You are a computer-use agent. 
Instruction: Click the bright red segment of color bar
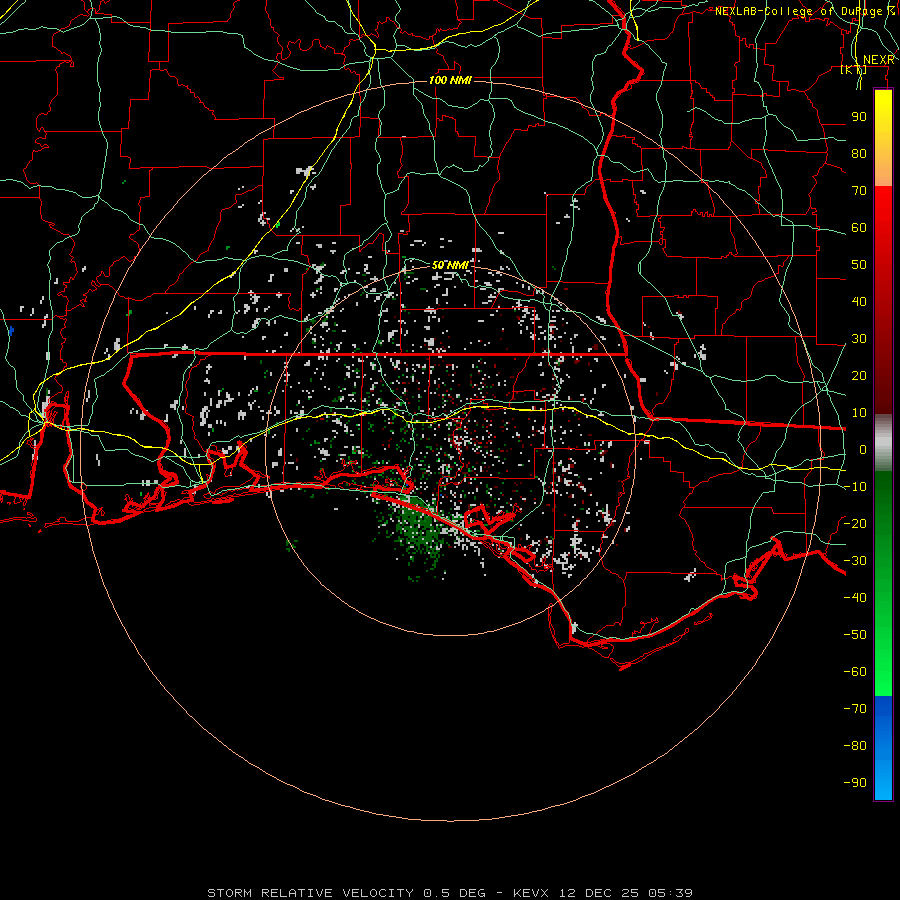[883, 210]
